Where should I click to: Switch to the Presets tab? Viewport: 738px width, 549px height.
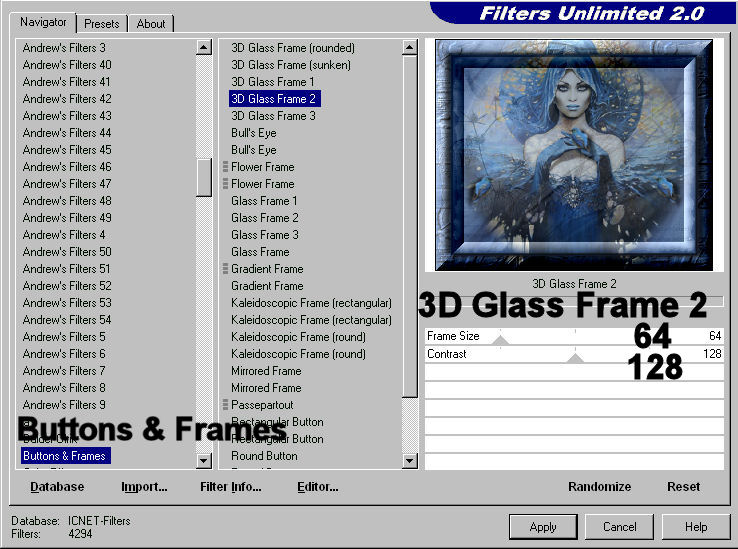pos(102,24)
